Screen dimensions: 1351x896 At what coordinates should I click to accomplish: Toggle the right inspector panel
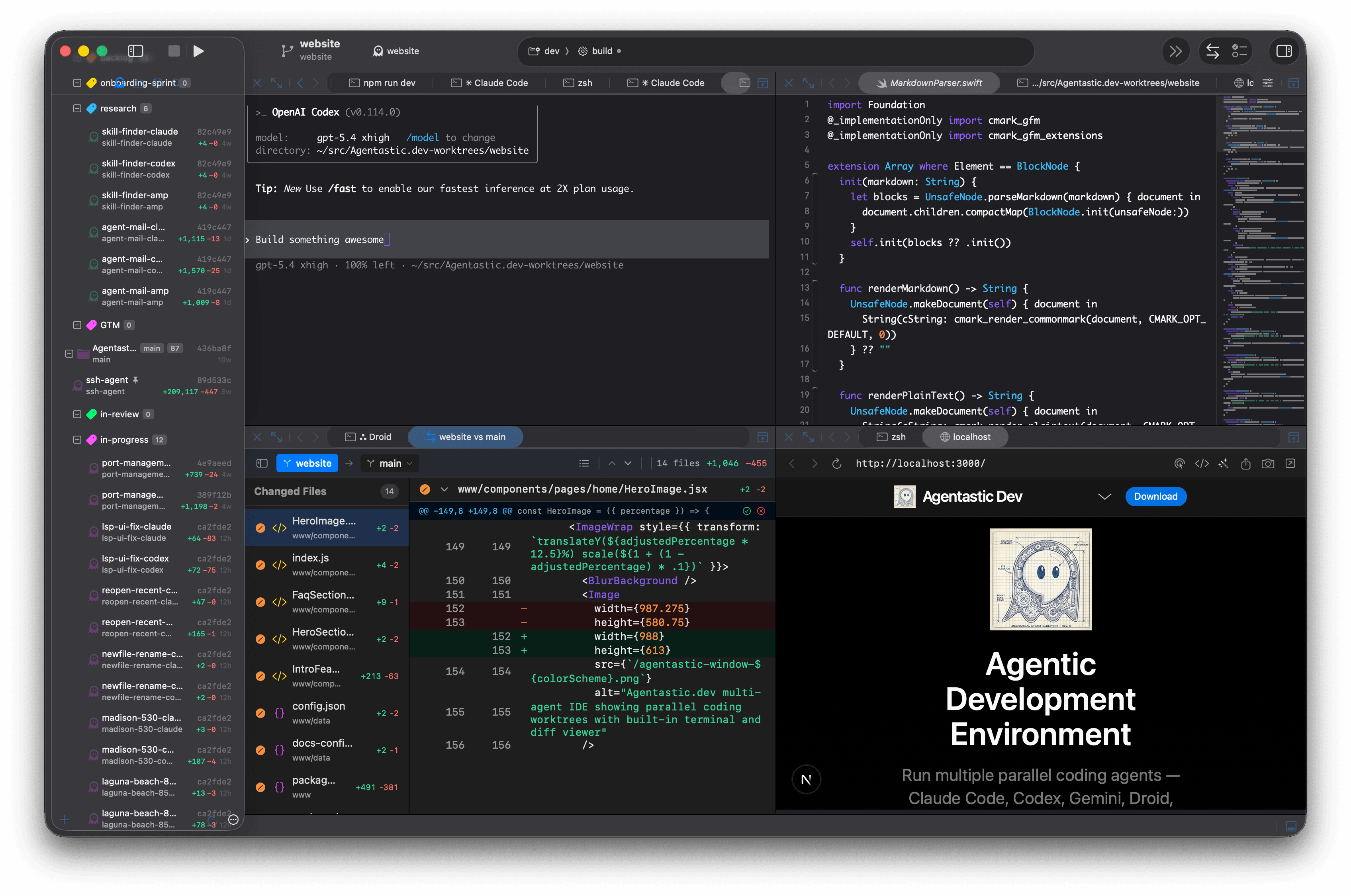pyautogui.click(x=1284, y=51)
